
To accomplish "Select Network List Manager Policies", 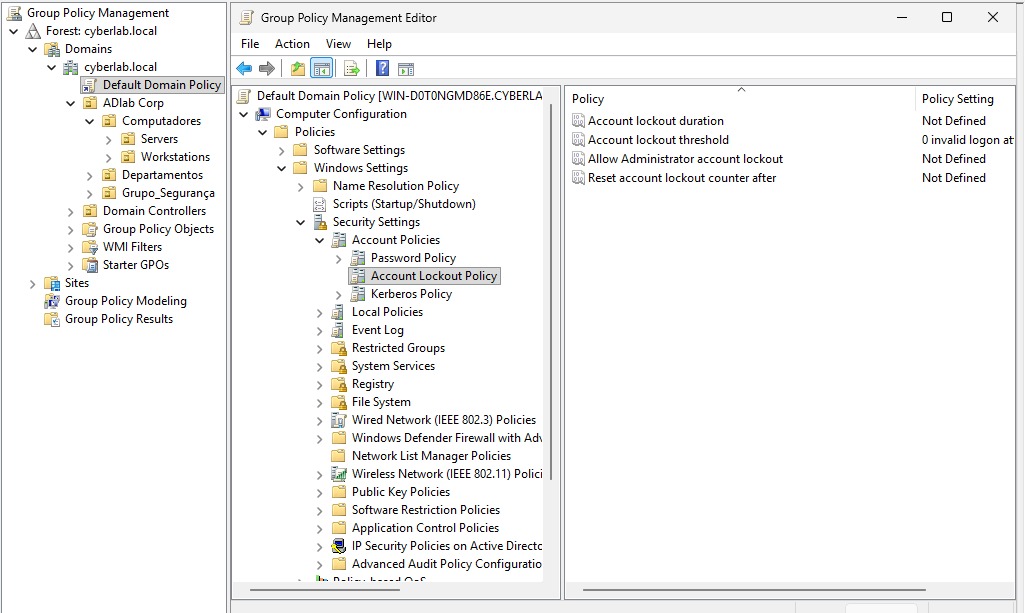I will [x=431, y=456].
